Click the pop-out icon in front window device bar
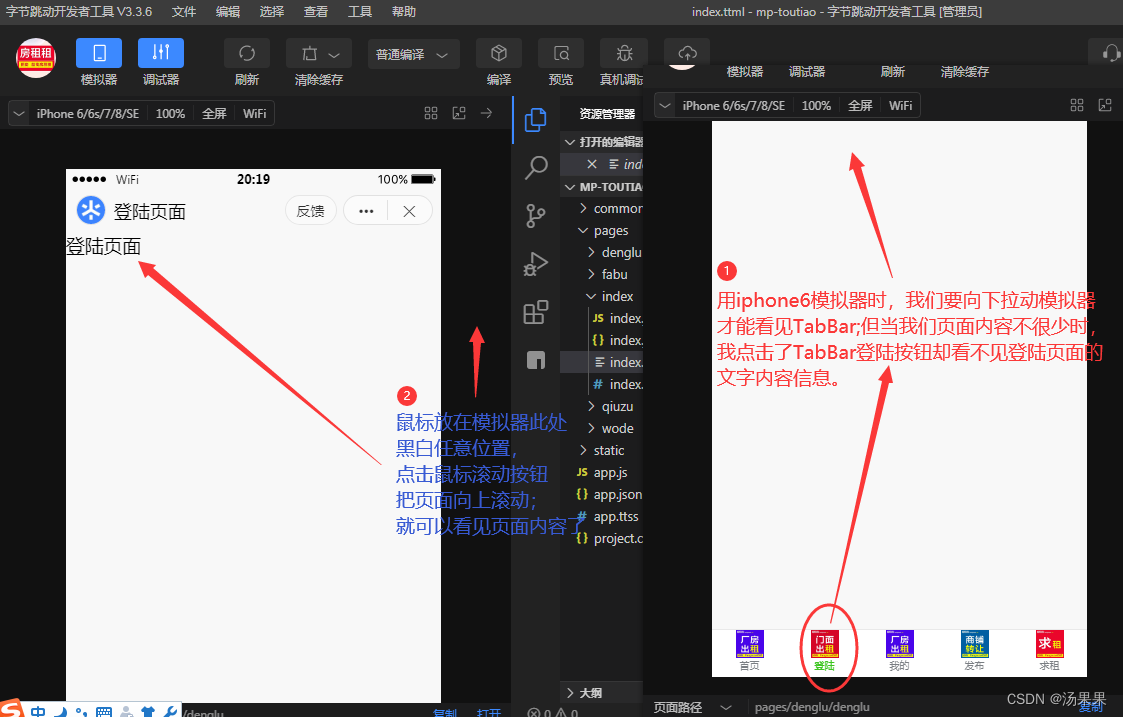1123x717 pixels. 1105,105
